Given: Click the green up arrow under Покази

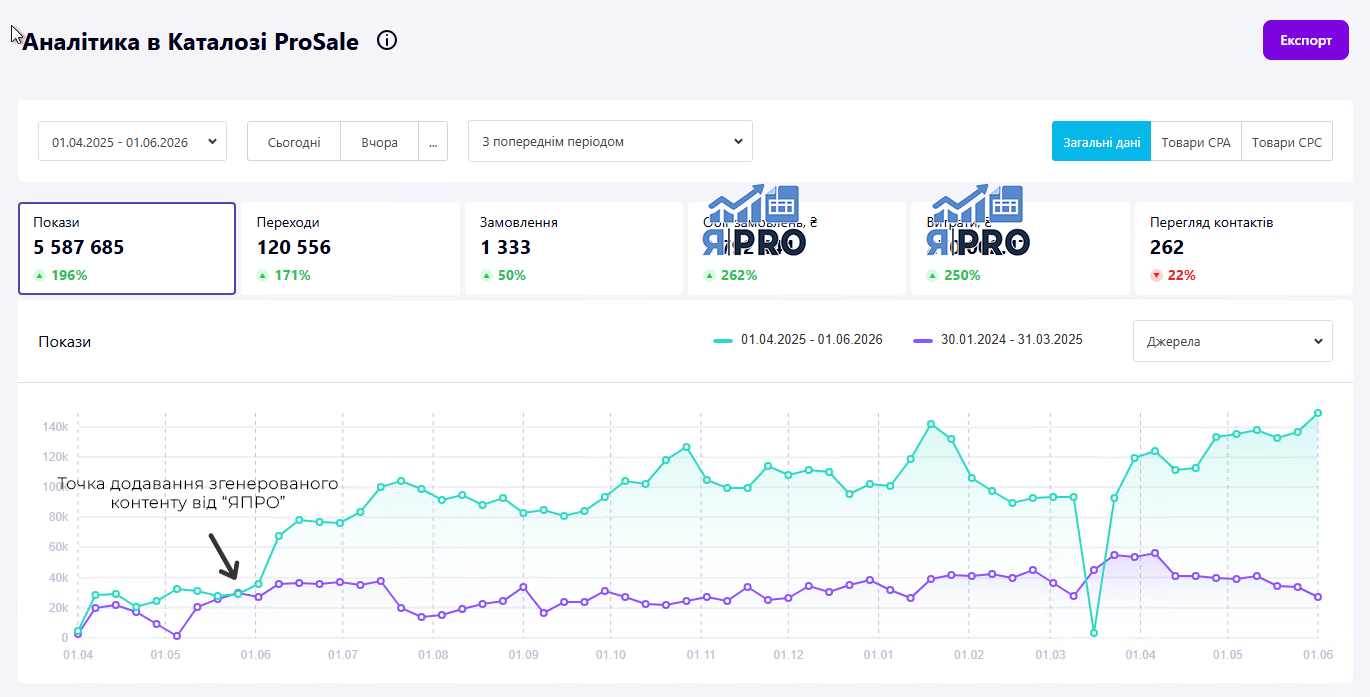Looking at the screenshot, I should pyautogui.click(x=39, y=275).
